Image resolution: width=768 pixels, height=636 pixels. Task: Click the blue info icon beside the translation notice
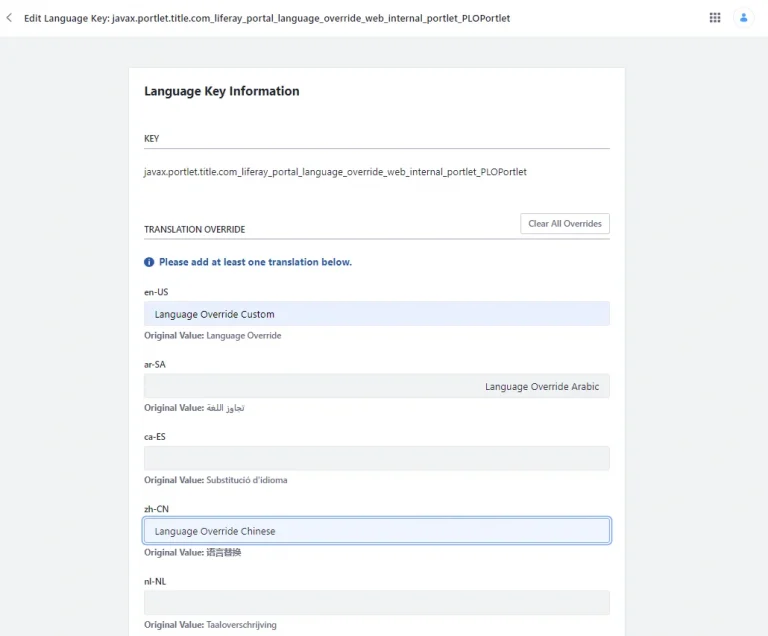click(149, 262)
